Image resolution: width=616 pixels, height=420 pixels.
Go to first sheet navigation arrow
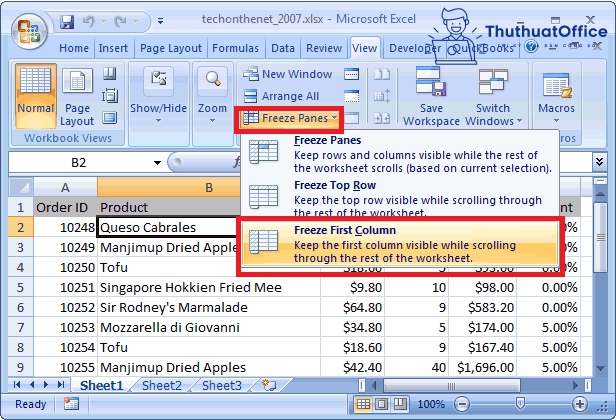pyautogui.click(x=17, y=385)
